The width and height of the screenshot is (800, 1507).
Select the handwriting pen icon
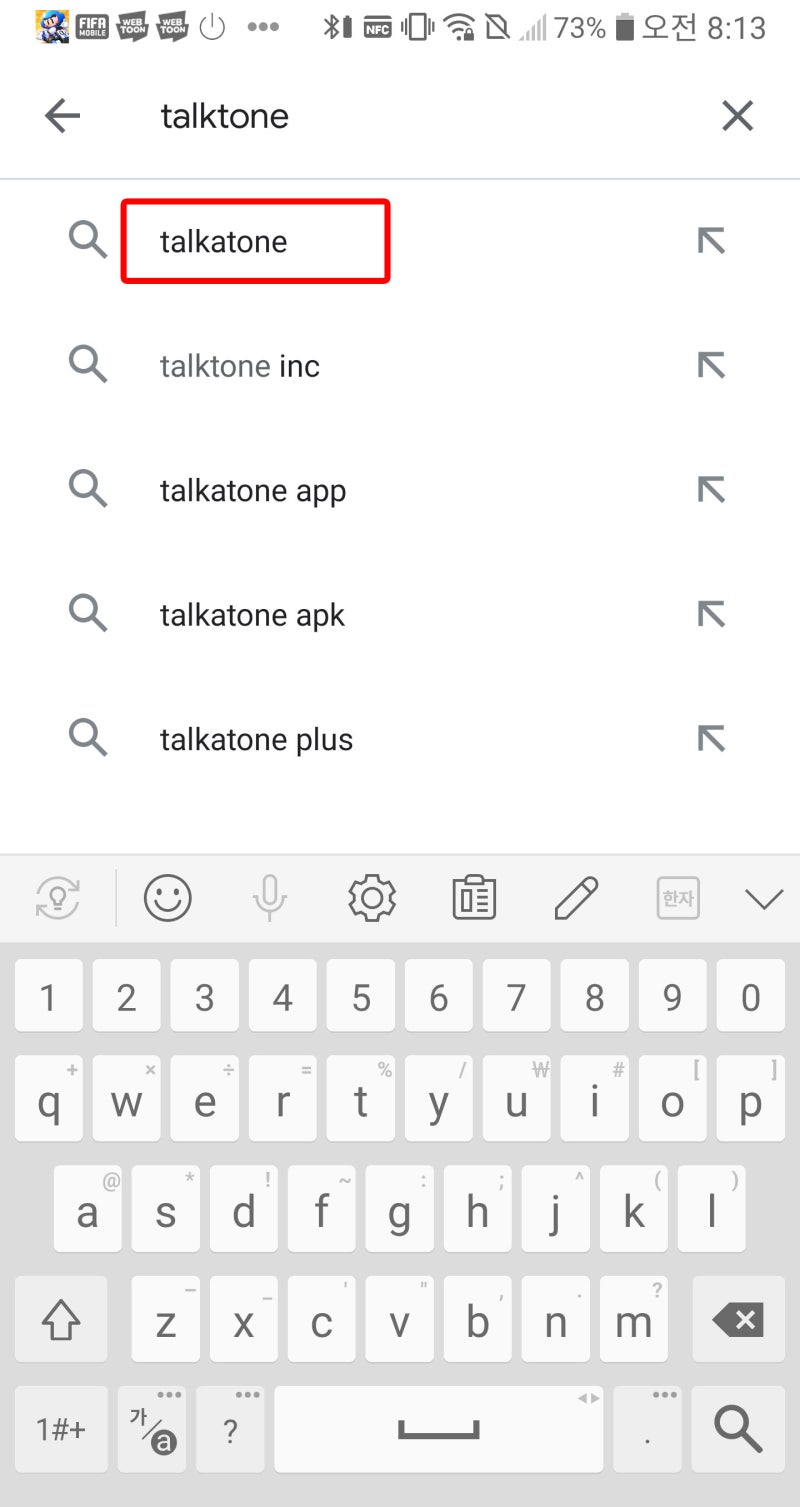coord(575,897)
